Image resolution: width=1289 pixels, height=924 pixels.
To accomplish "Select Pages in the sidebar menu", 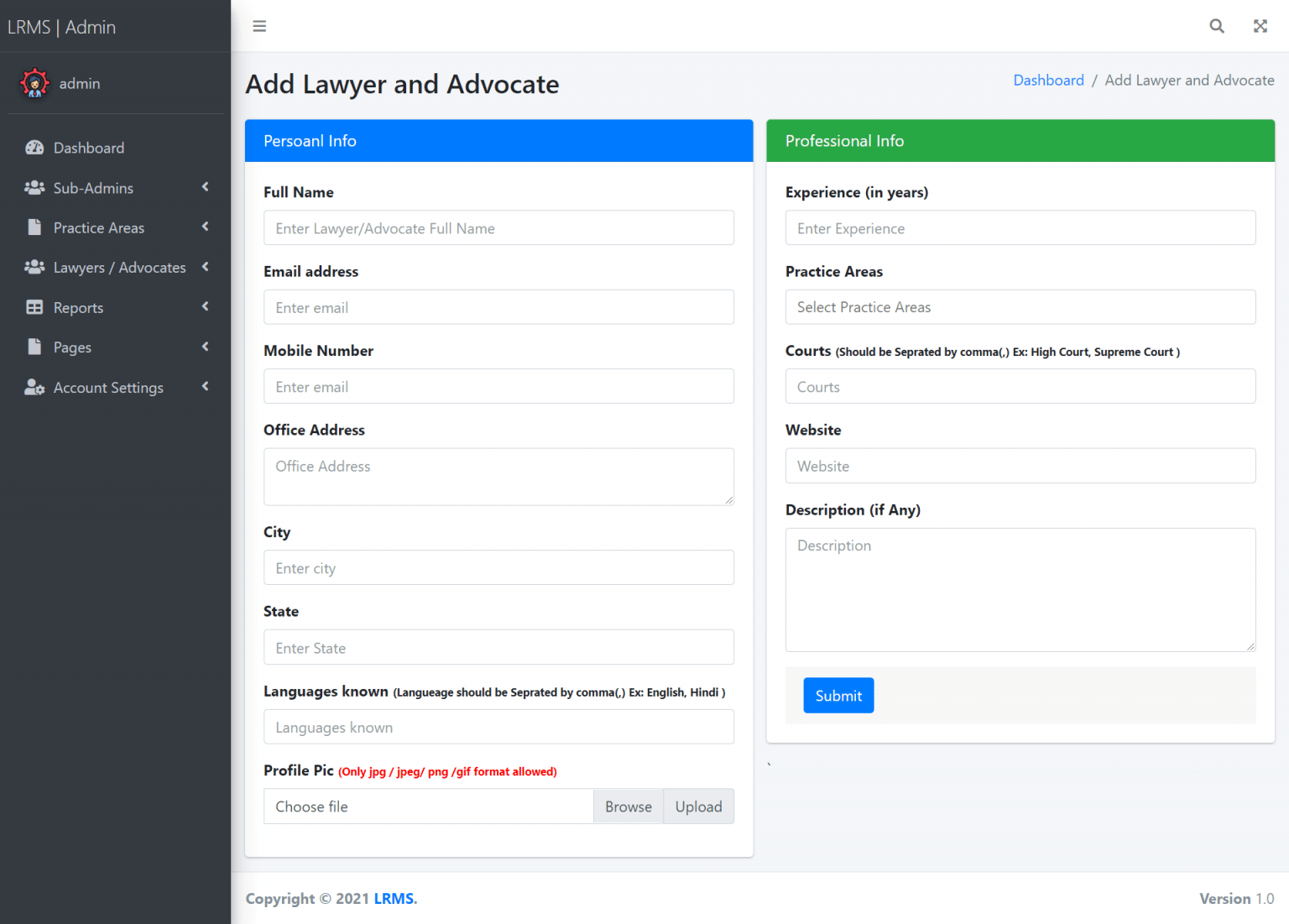I will tap(72, 347).
